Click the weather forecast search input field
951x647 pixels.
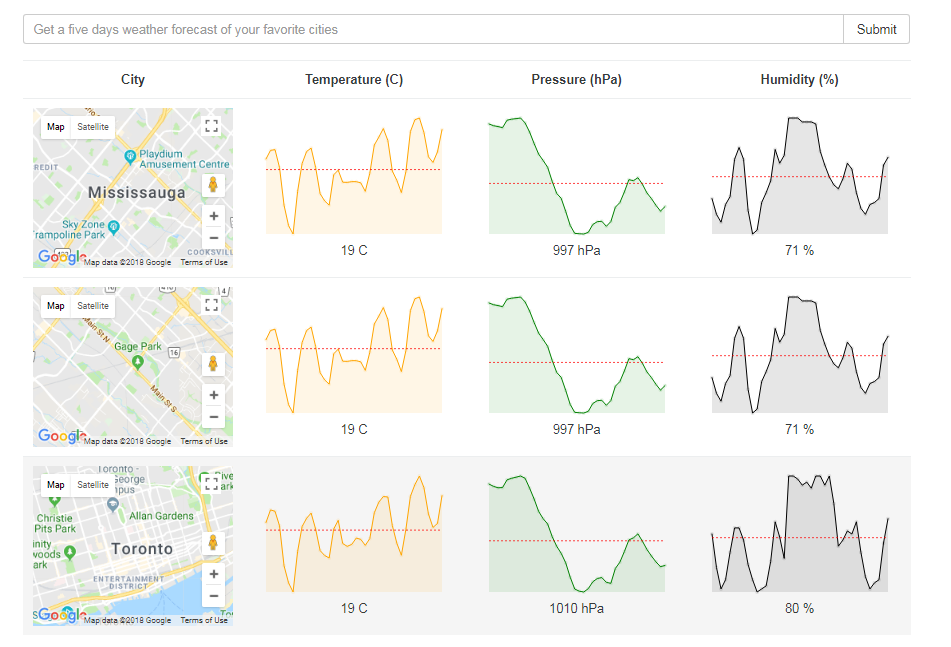tap(430, 29)
